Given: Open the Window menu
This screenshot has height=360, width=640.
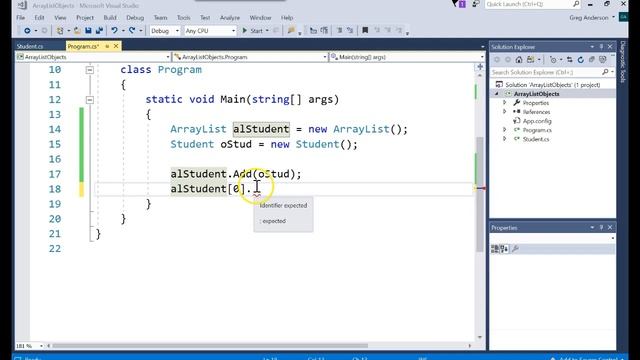Looking at the screenshot, I should [260, 18].
